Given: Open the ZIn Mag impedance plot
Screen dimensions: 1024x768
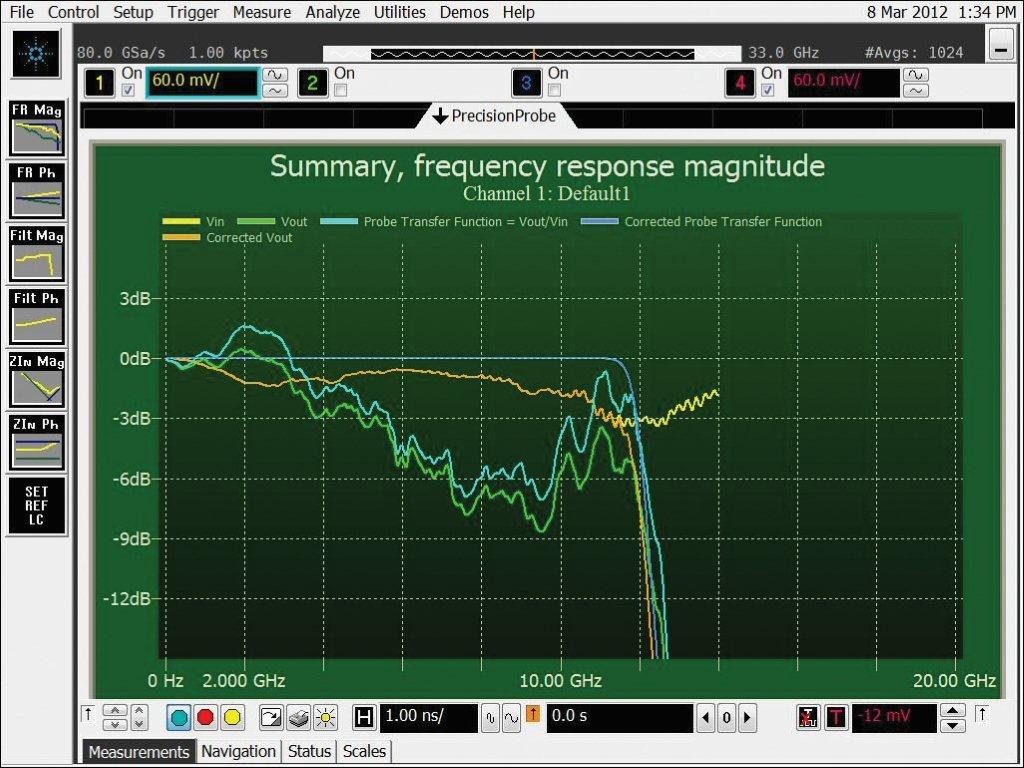Looking at the screenshot, I should coord(36,379).
